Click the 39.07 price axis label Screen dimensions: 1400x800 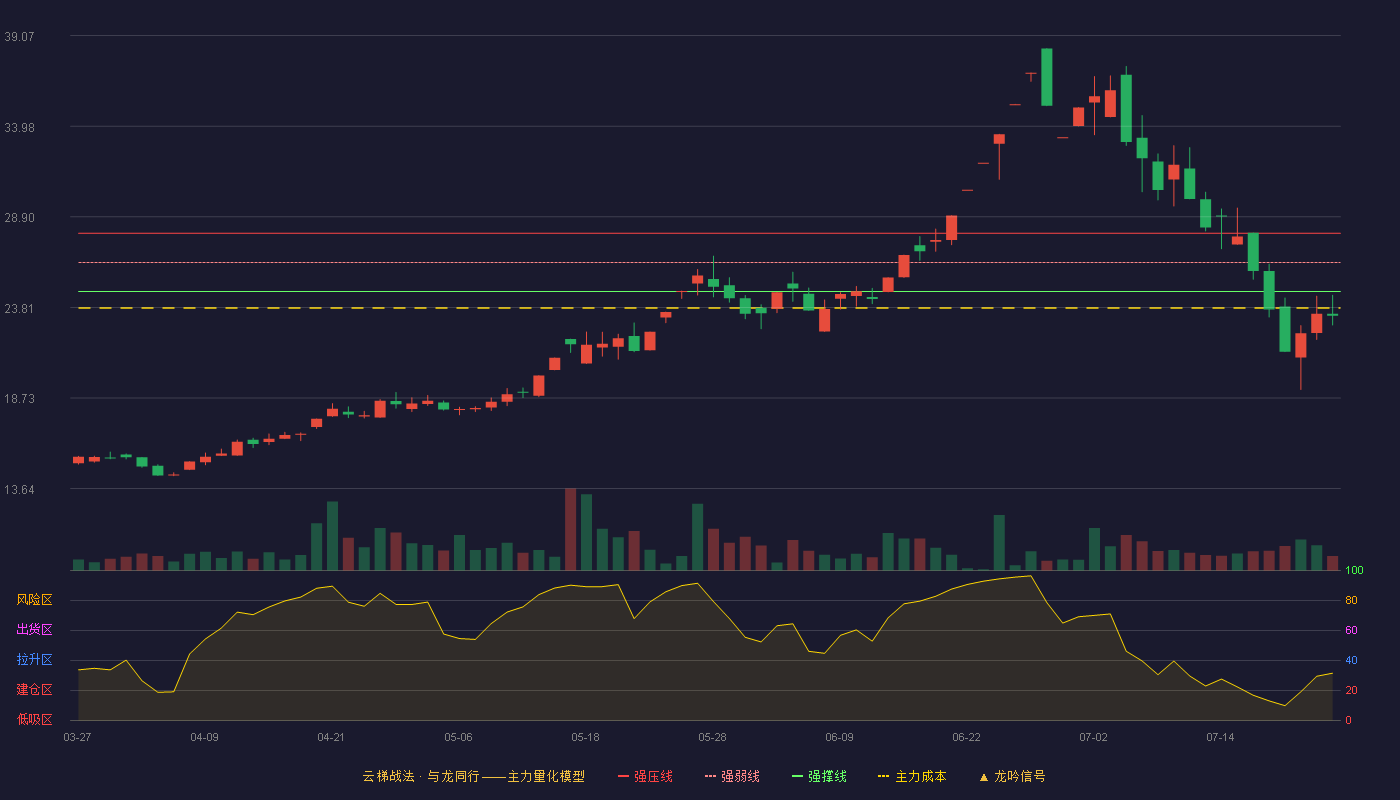(x=19, y=36)
